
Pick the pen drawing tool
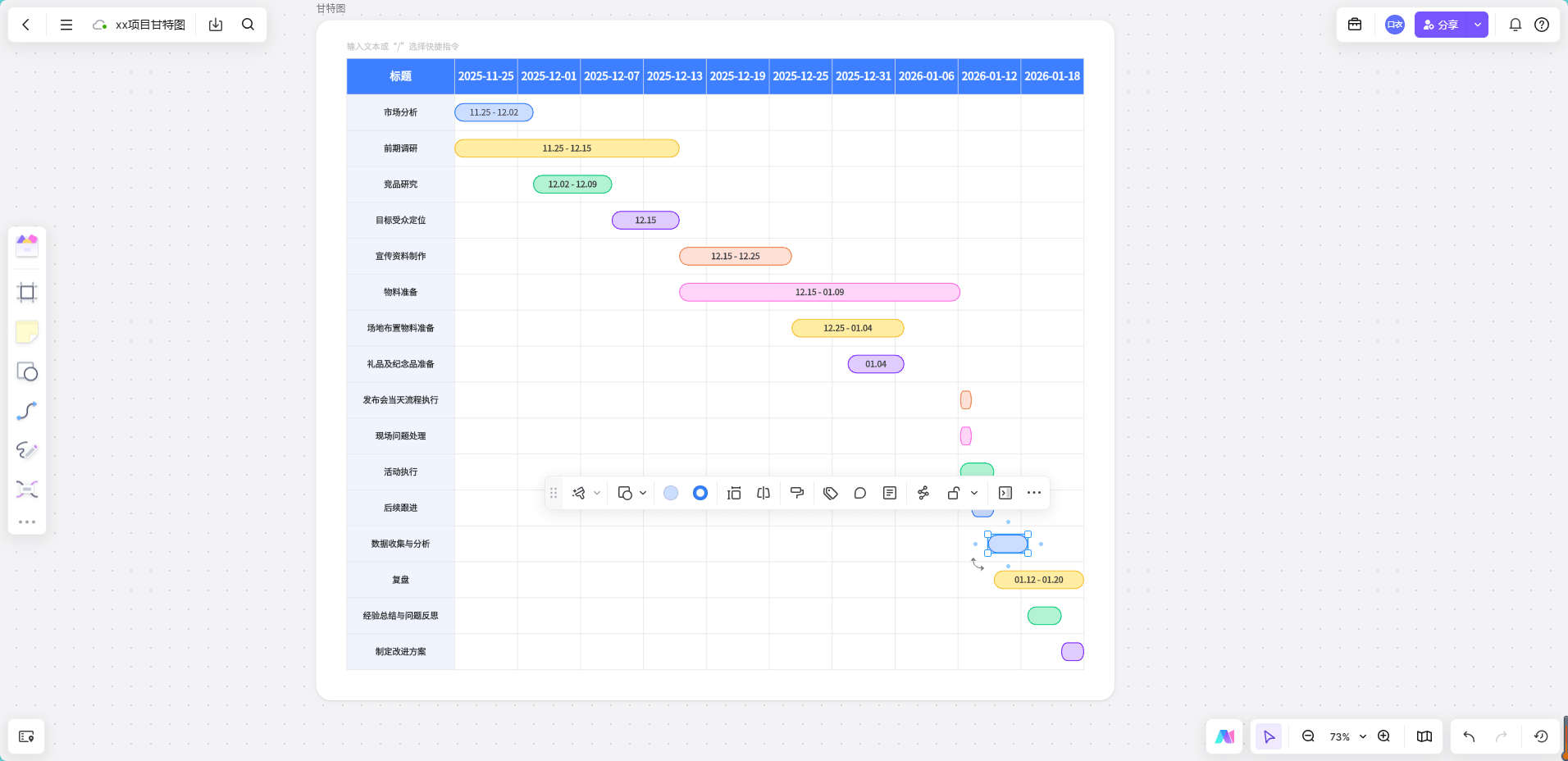click(x=27, y=450)
